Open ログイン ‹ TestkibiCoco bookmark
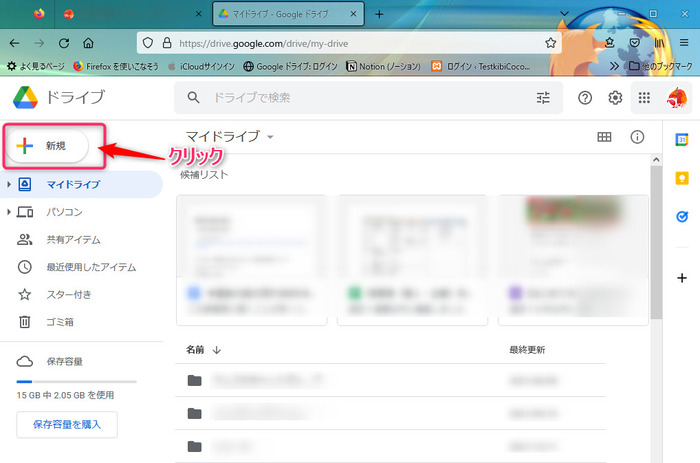The height and width of the screenshot is (463, 700). click(481, 66)
